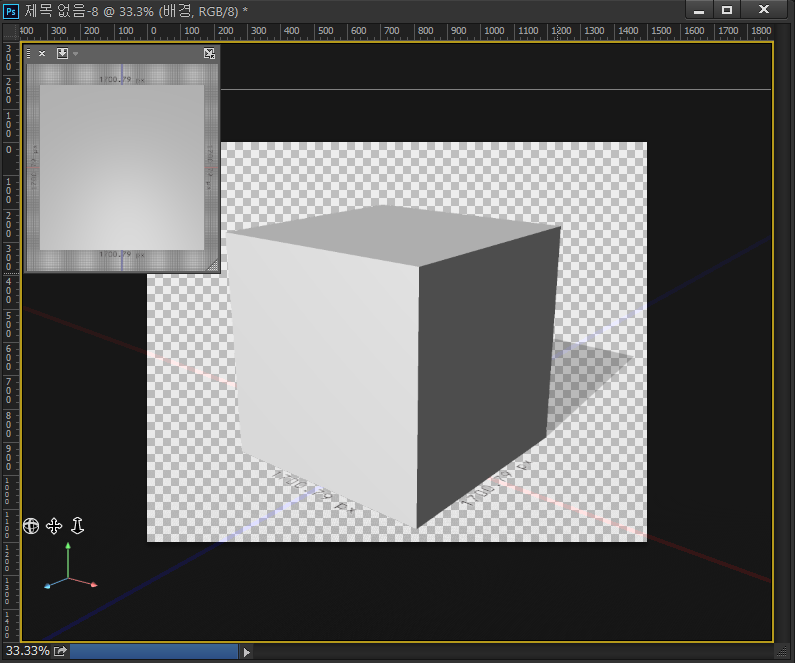795x663 pixels.
Task: Close the secondary 3D view panel
Action: tap(42, 54)
